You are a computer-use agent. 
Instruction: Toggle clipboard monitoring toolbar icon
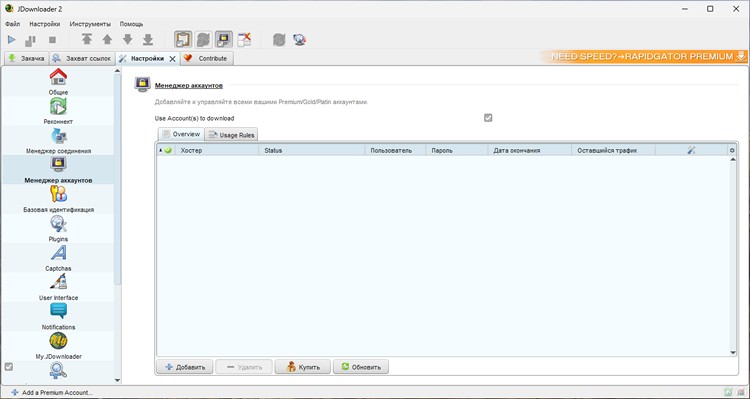[183, 39]
